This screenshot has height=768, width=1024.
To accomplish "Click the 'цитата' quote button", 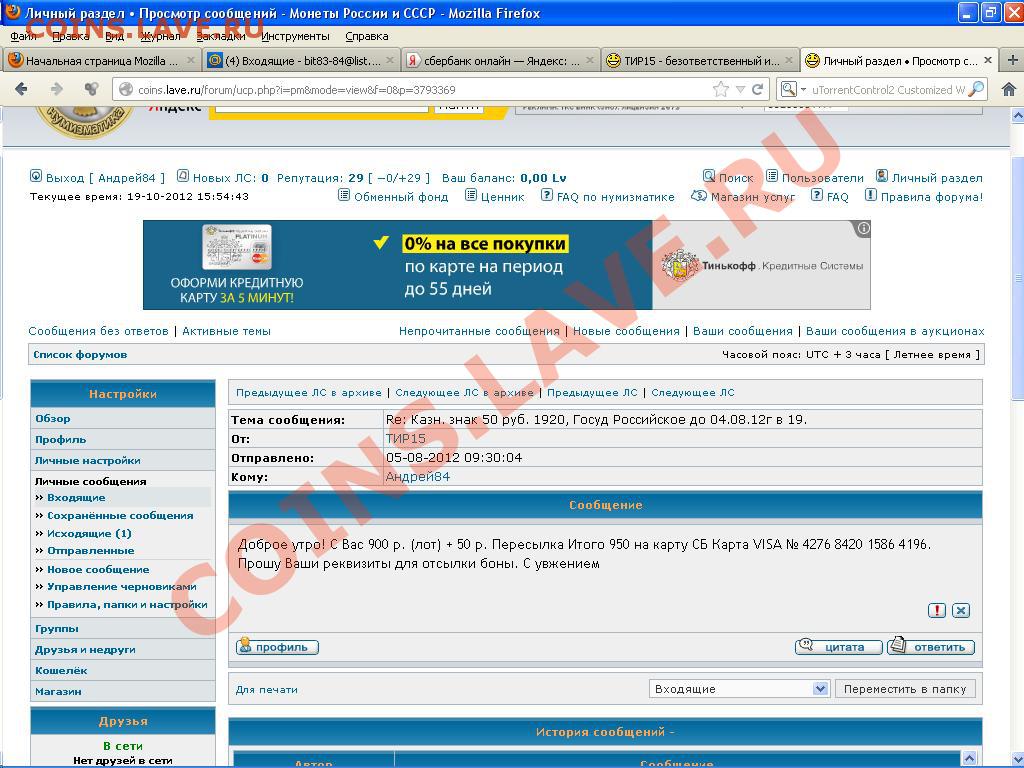I will (x=839, y=647).
